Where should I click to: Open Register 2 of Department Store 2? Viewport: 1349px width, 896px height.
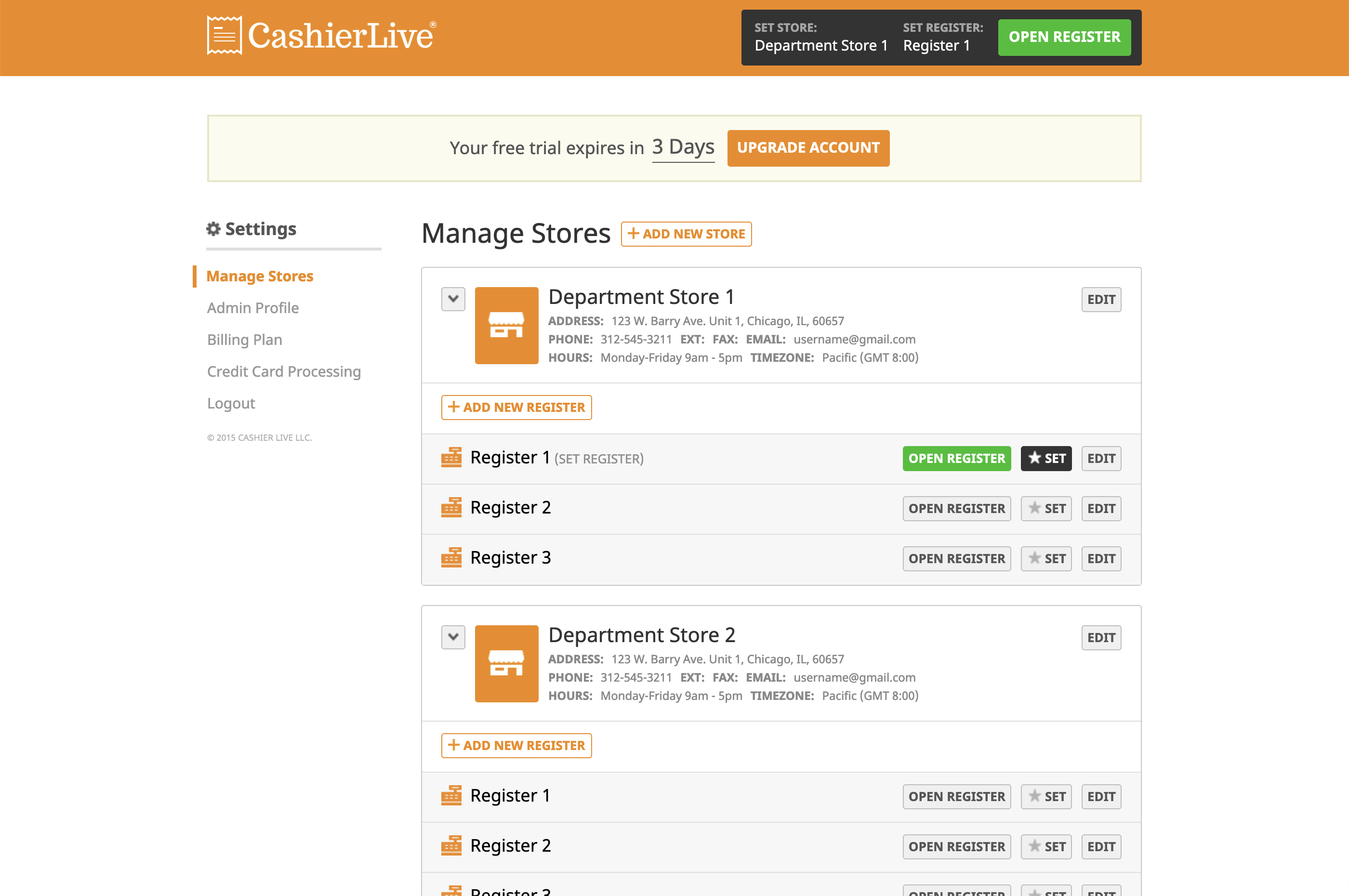point(956,847)
